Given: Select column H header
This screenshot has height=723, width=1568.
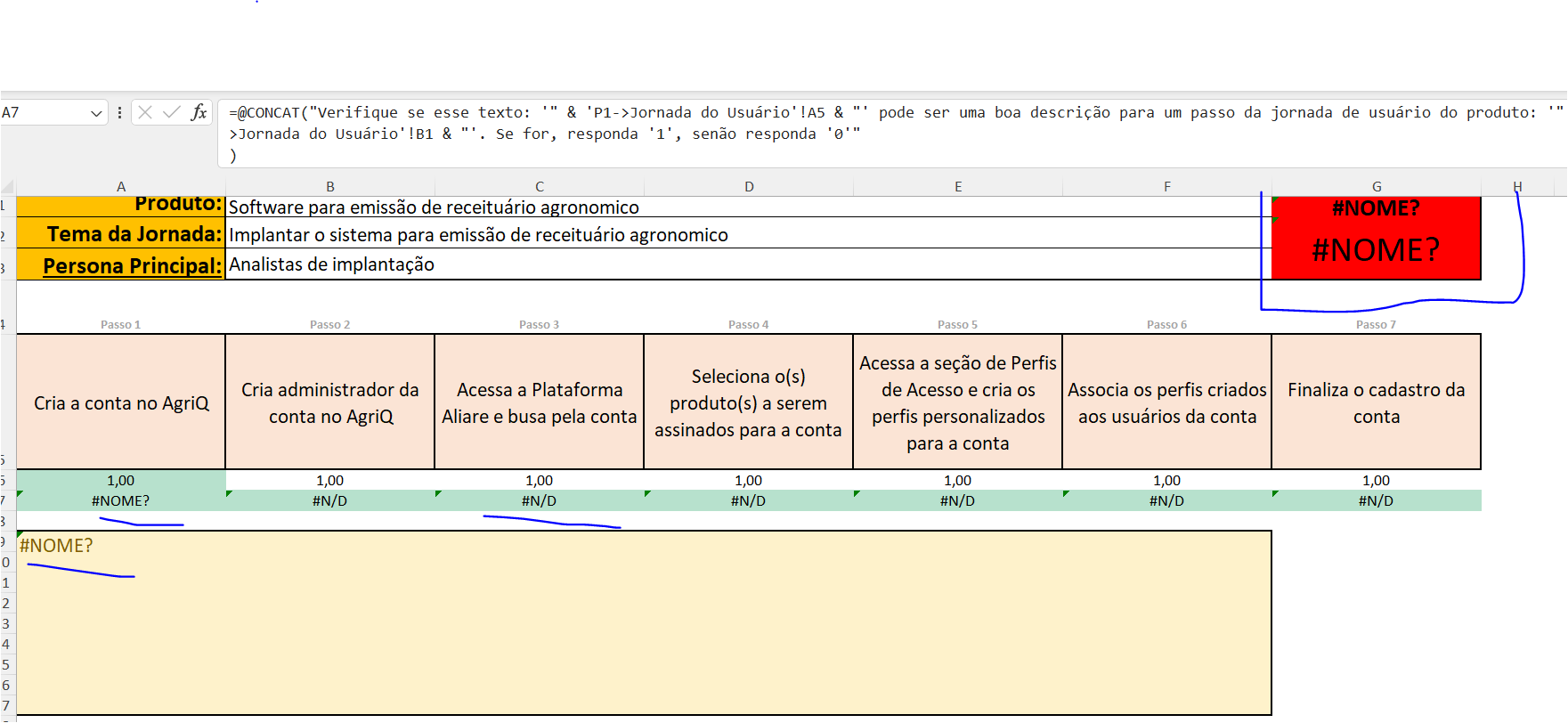Looking at the screenshot, I should (1517, 187).
